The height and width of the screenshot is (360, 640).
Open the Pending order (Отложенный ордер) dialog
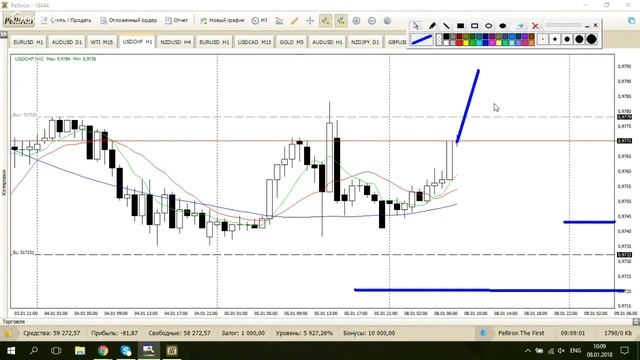[129, 20]
